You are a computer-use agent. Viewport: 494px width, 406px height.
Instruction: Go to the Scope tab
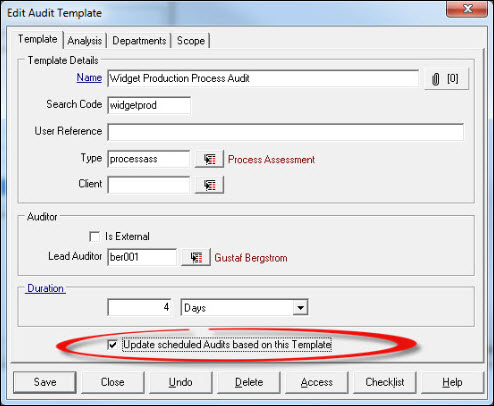point(191,41)
